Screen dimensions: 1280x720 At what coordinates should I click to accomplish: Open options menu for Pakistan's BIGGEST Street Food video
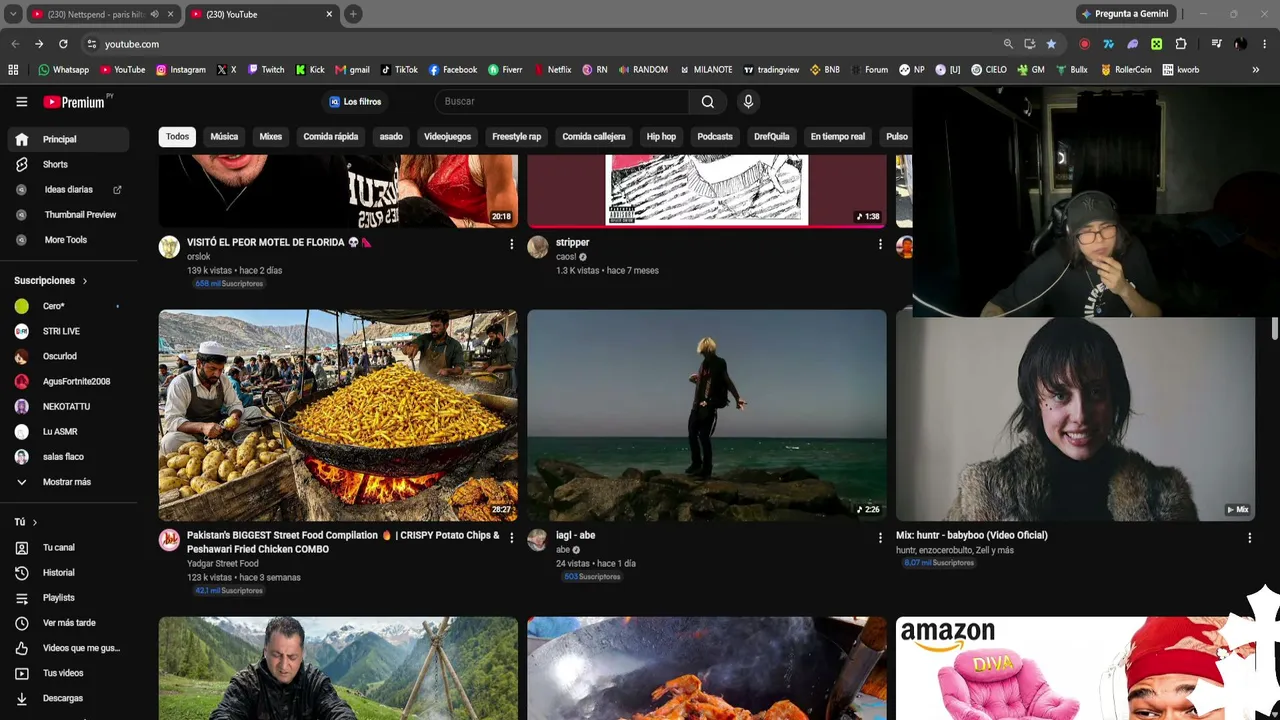pos(511,537)
